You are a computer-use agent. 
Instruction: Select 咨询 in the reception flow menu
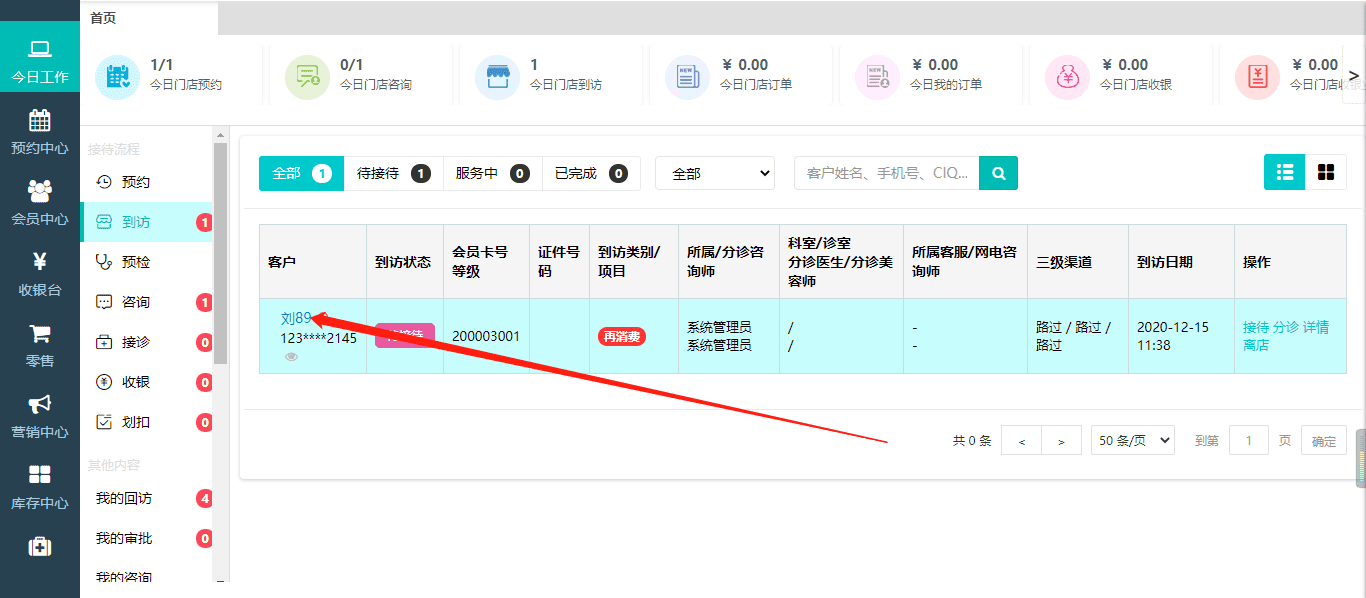pos(136,302)
